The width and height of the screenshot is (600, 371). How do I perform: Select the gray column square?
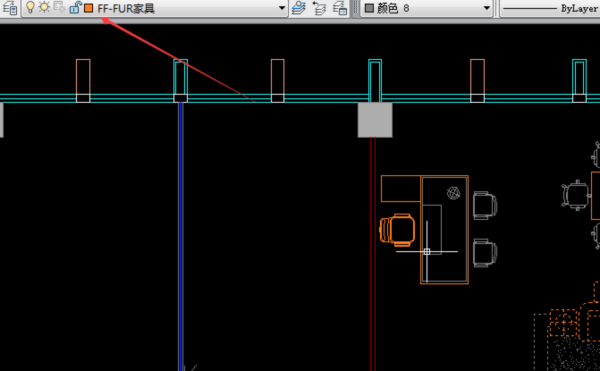tap(375, 120)
